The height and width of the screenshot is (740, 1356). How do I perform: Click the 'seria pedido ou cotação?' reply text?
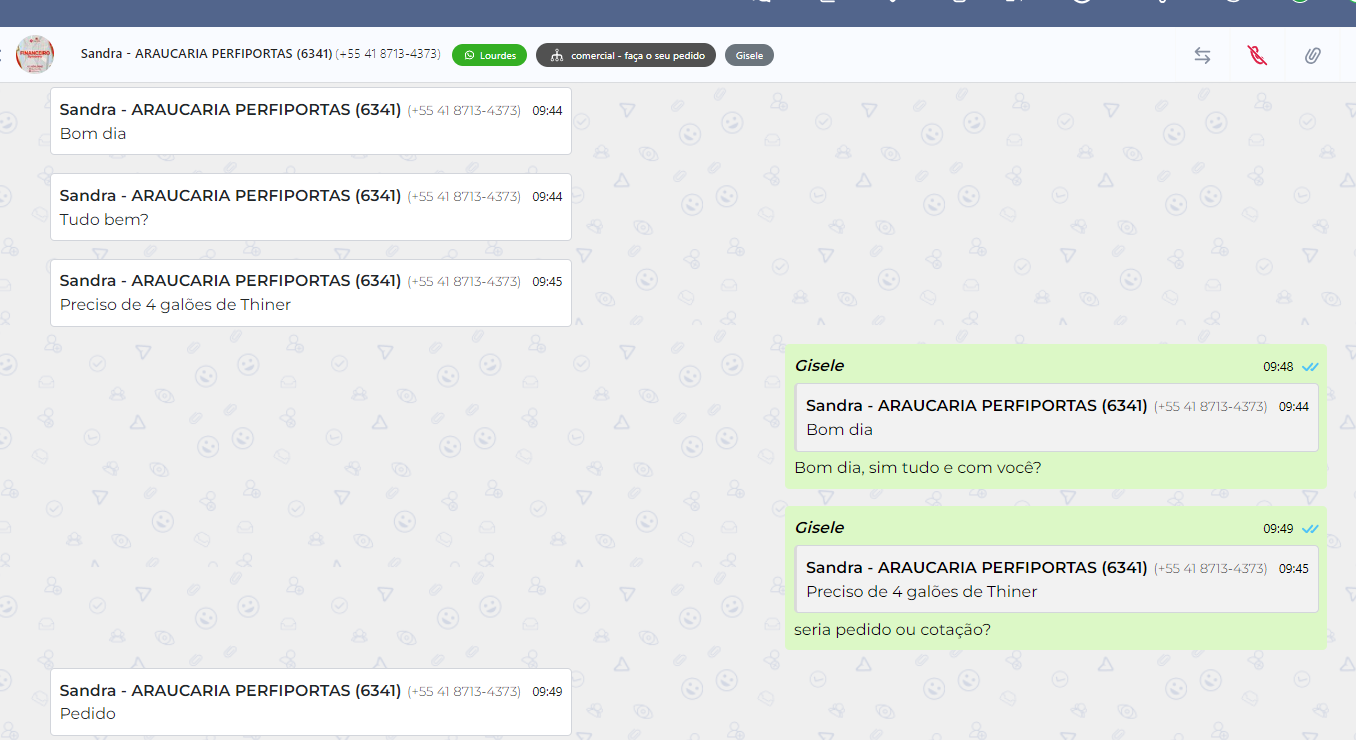pos(892,630)
